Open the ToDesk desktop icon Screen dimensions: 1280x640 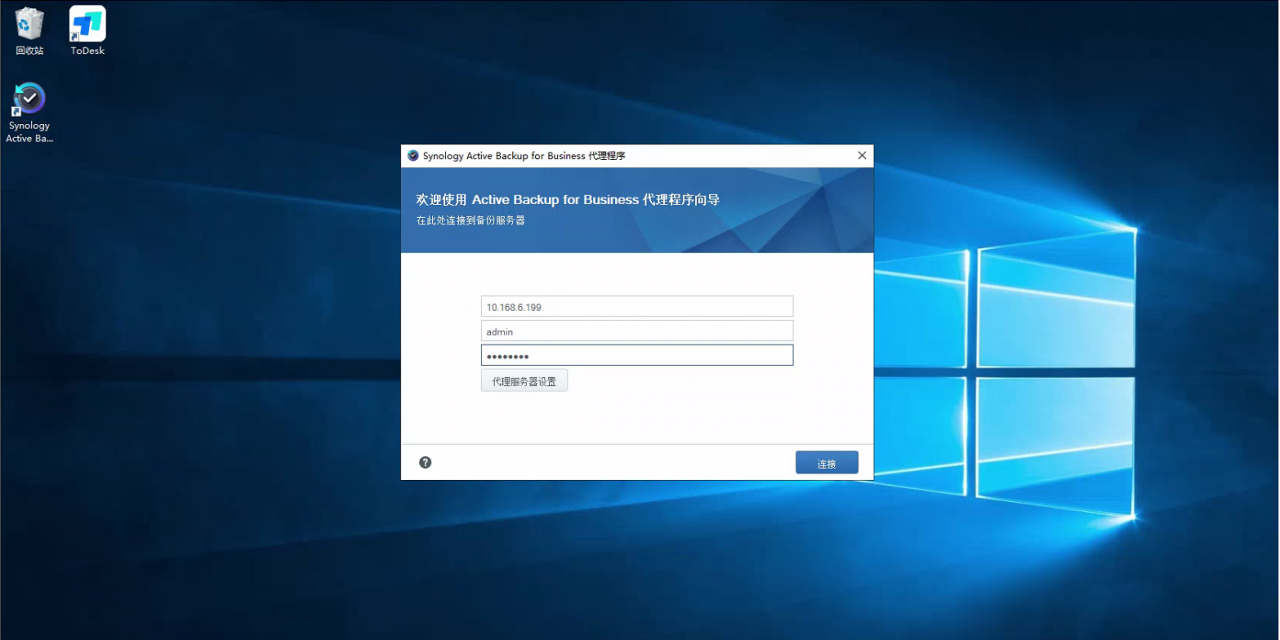[86, 24]
